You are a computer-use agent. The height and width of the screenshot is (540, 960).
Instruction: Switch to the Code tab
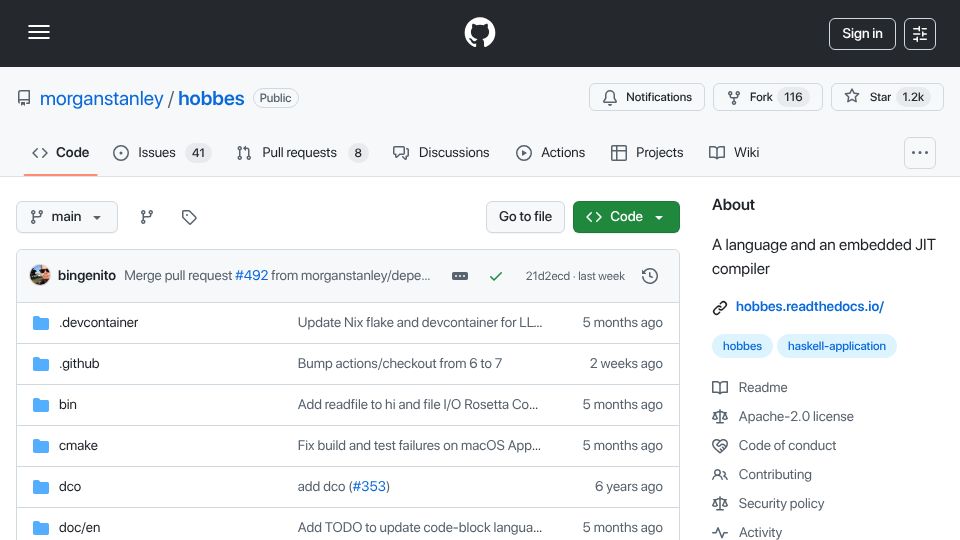tap(61, 152)
